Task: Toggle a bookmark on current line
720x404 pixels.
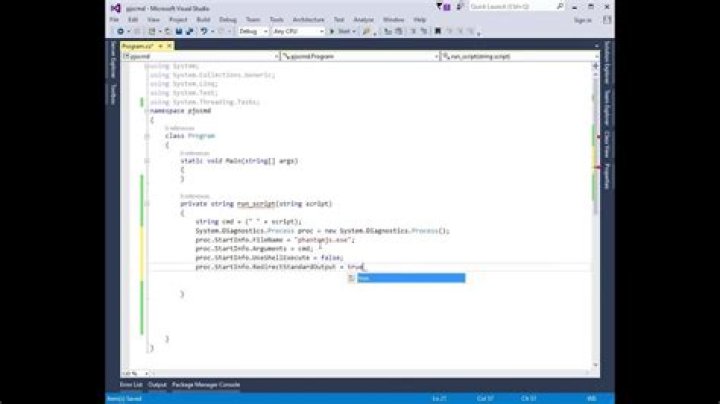Action: pyautogui.click(x=438, y=31)
